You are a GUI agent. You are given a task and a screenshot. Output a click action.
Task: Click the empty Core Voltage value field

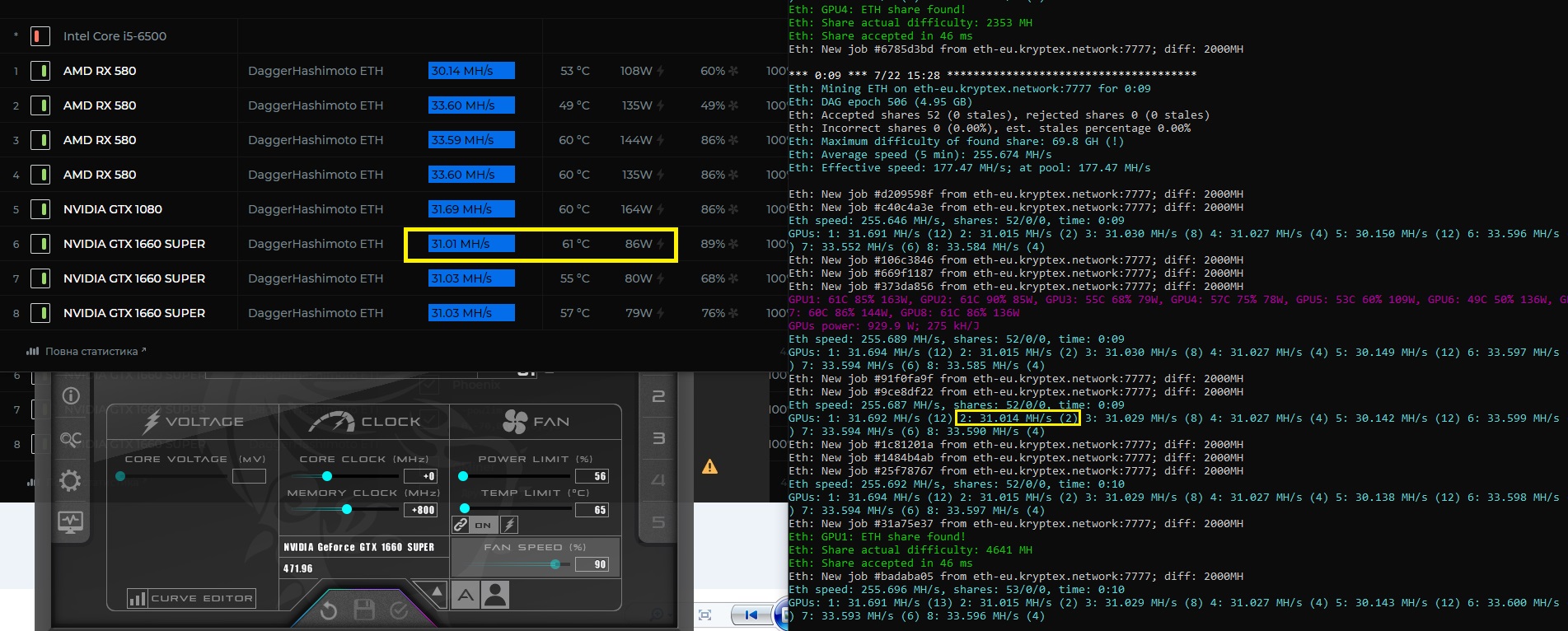click(x=249, y=476)
